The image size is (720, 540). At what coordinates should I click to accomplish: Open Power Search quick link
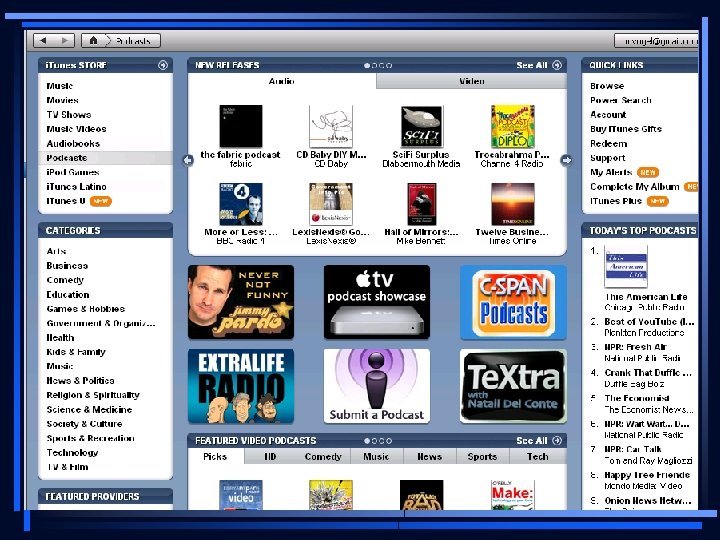click(621, 100)
